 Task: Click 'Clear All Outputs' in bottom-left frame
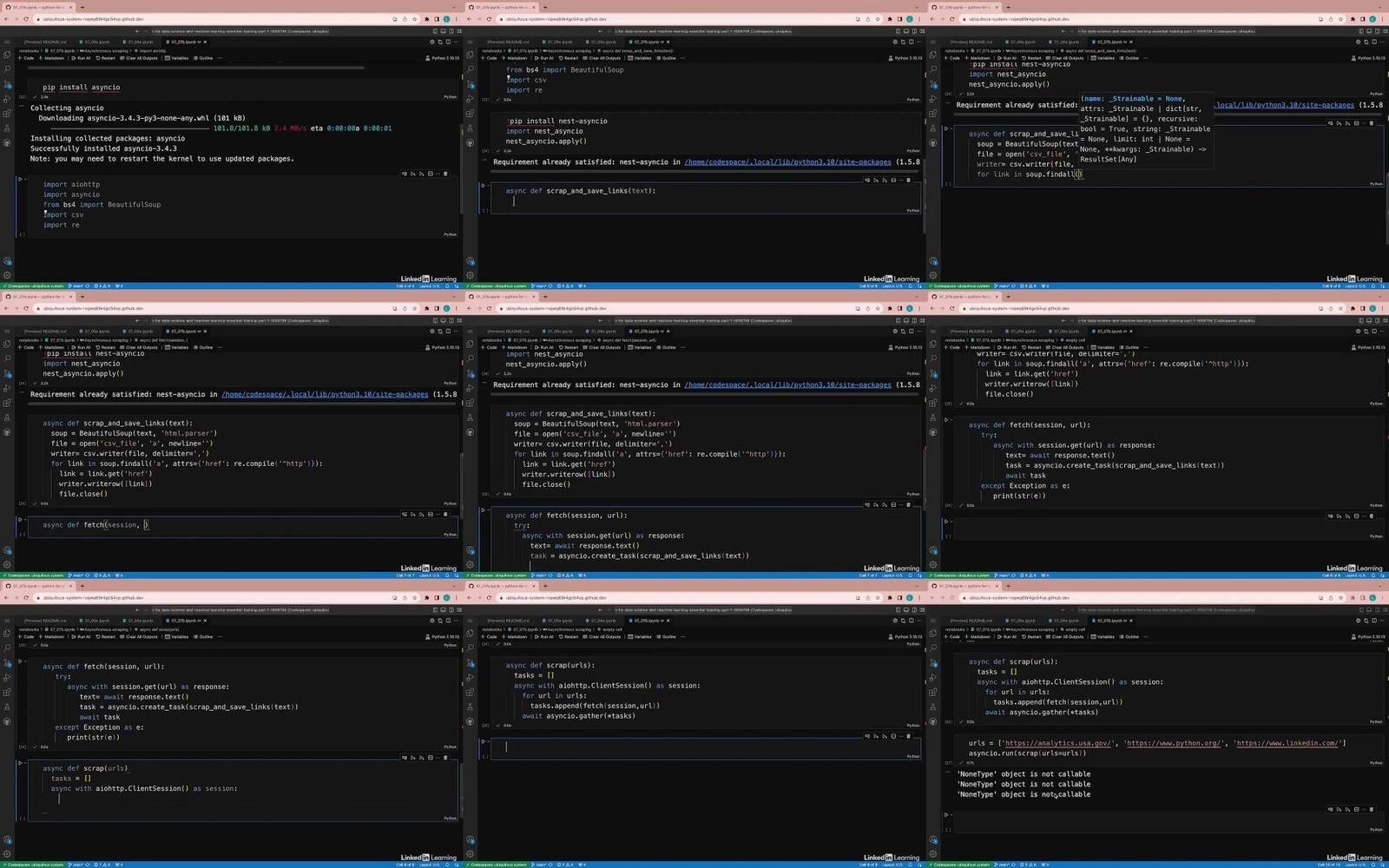140,636
